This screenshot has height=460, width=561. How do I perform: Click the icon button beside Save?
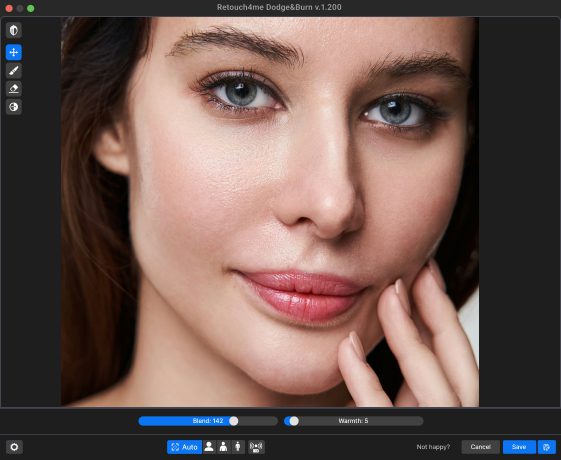[x=547, y=447]
